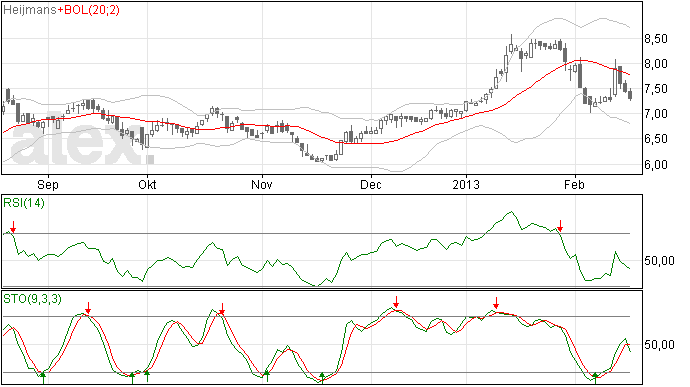Click the RSI sell arrow in late January

(560, 226)
